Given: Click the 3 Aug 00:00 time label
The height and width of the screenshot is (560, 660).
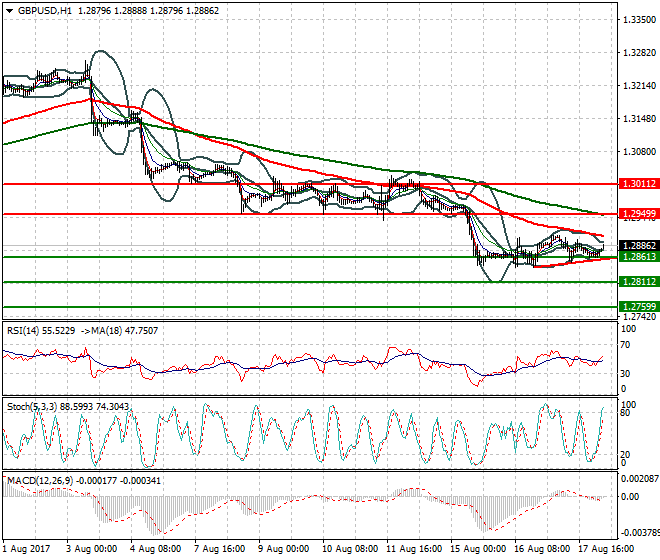Looking at the screenshot, I should (91, 549).
